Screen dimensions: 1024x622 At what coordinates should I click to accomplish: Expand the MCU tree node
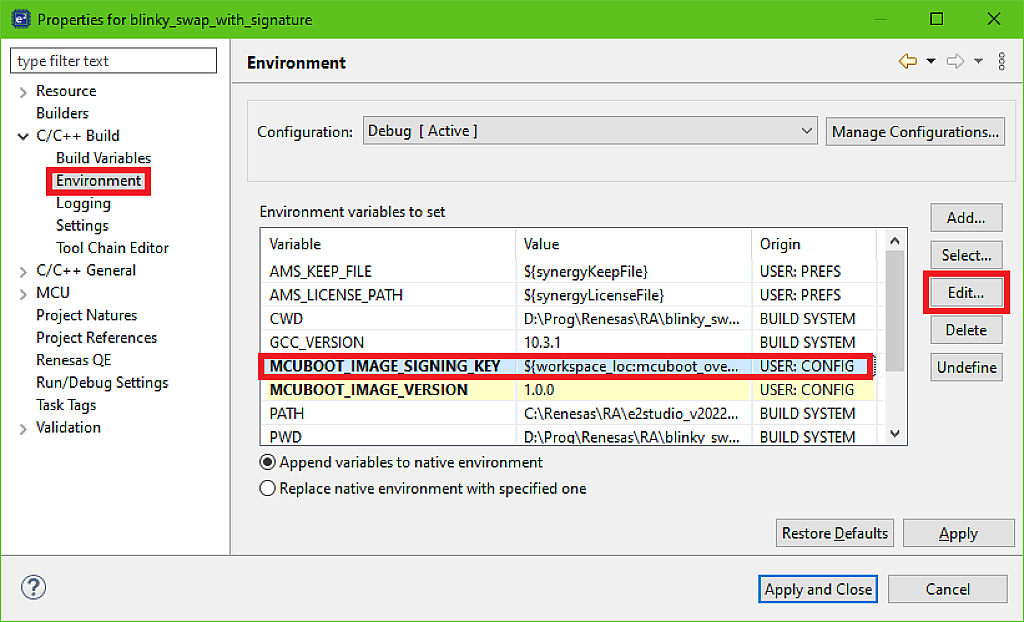21,292
